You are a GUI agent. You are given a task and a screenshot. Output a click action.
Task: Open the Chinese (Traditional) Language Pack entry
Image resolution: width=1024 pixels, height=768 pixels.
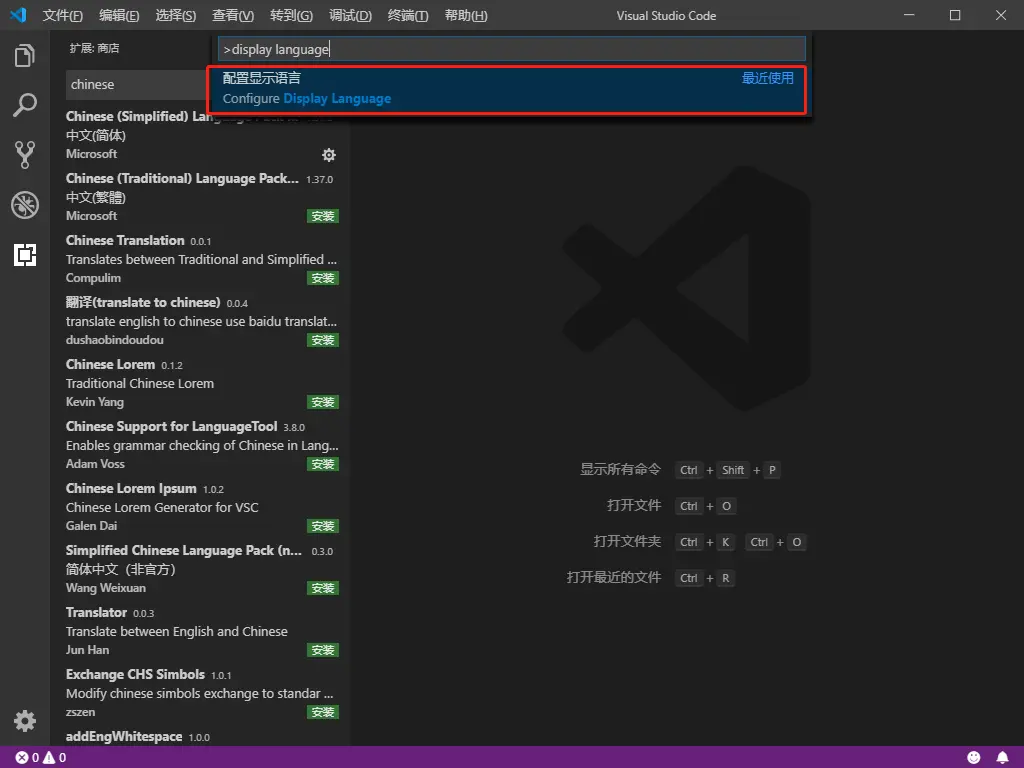[202, 197]
